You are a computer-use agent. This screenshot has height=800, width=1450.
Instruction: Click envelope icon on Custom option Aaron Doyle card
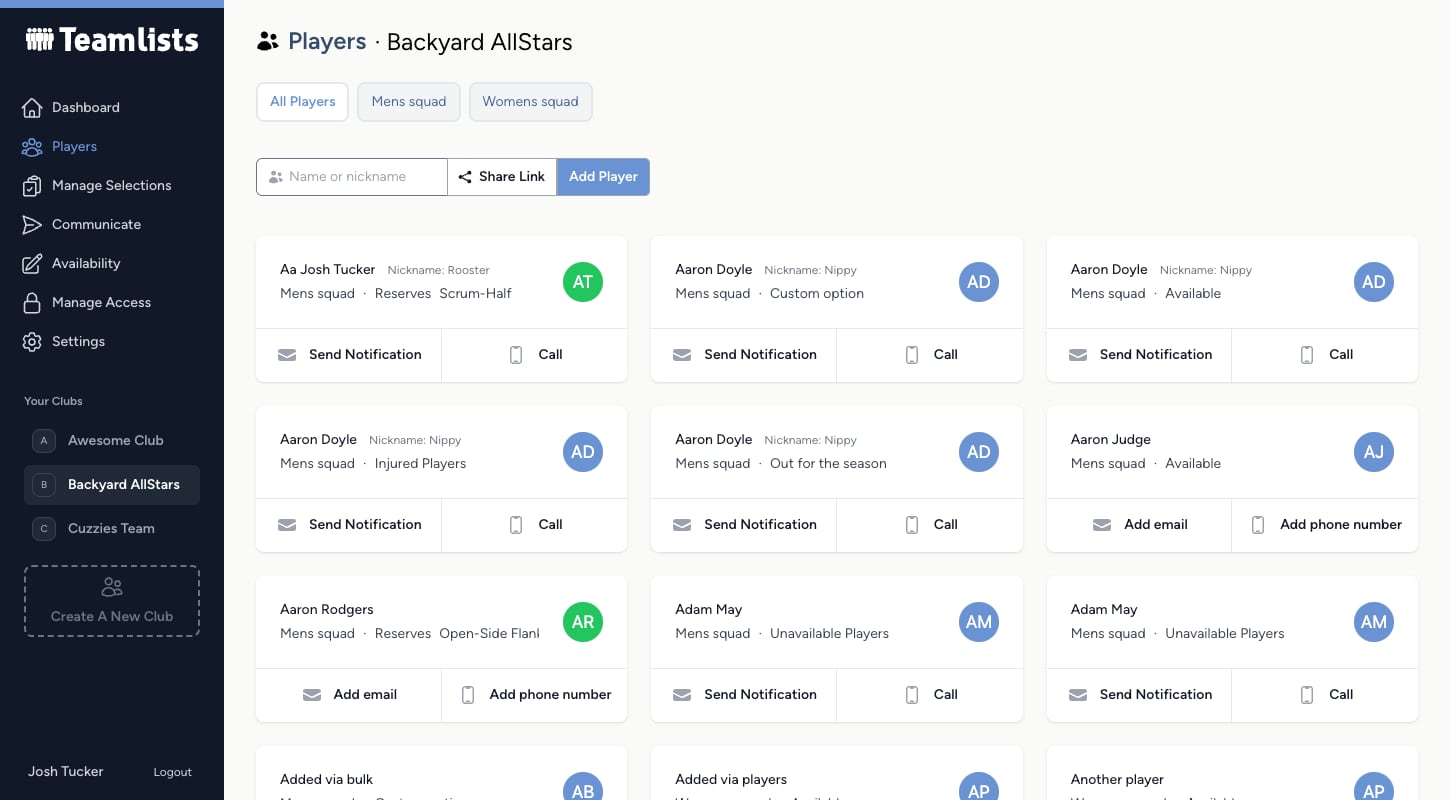682,354
